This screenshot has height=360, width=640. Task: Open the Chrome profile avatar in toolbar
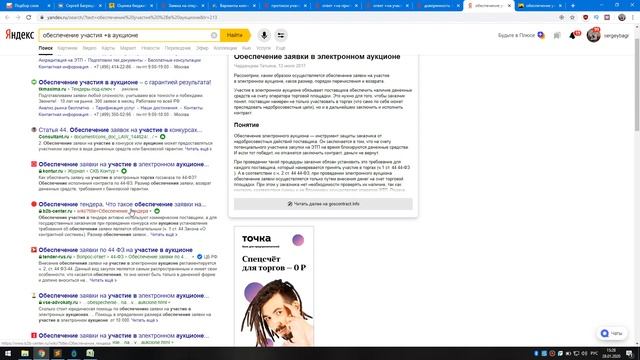[622, 18]
